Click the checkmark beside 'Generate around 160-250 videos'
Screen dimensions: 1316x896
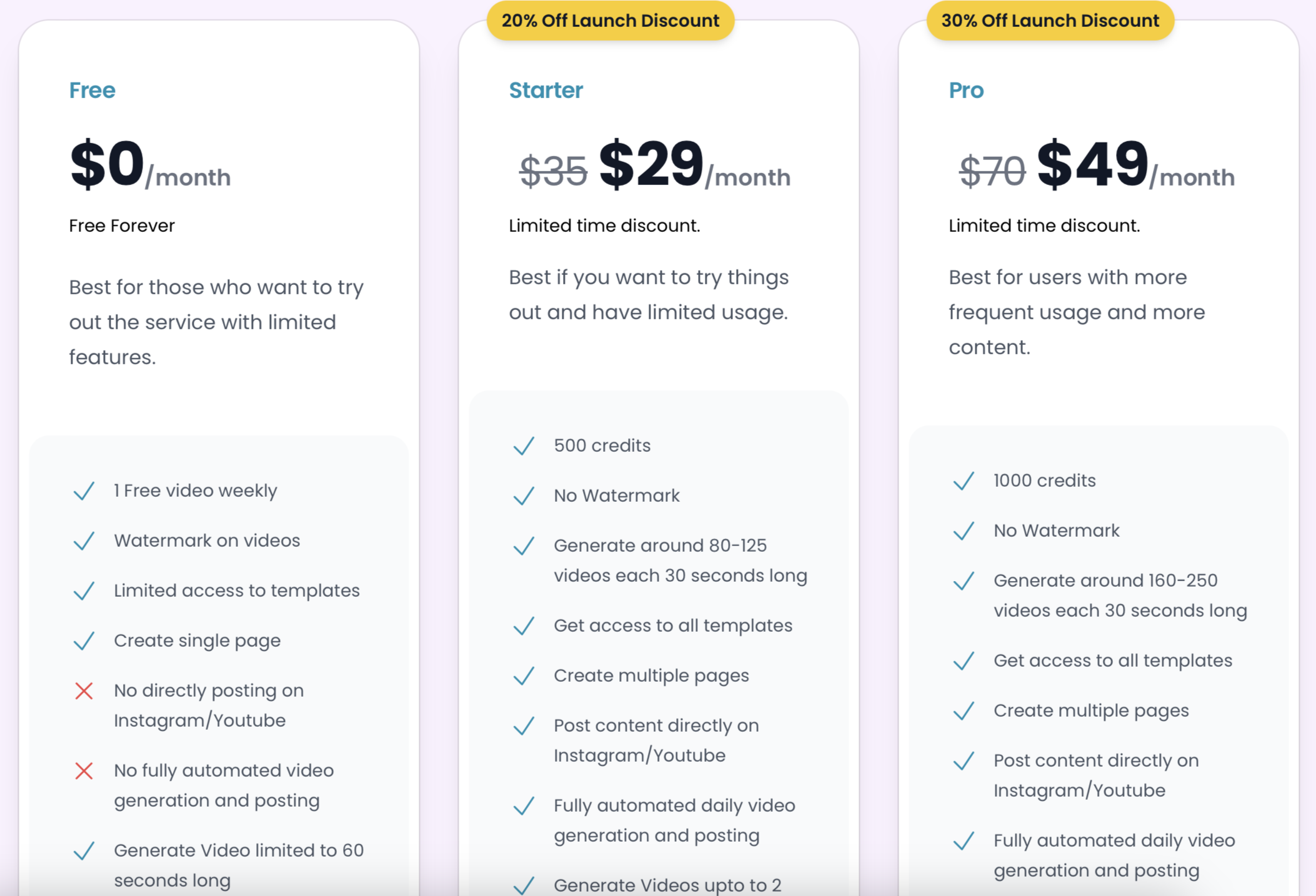click(964, 581)
